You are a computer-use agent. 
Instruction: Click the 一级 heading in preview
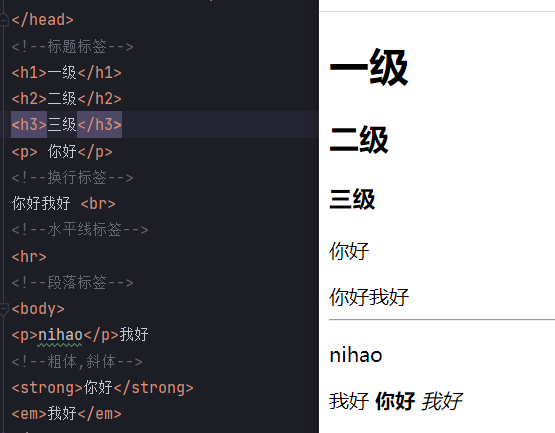(x=369, y=67)
